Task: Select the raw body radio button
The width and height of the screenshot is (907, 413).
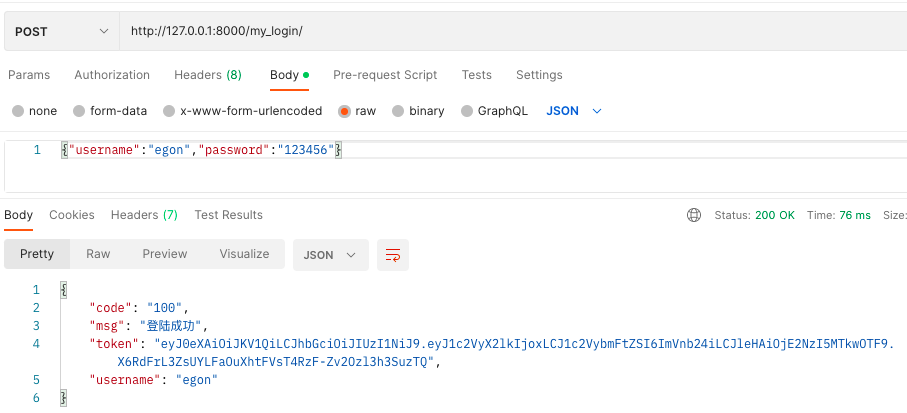Action: click(345, 111)
